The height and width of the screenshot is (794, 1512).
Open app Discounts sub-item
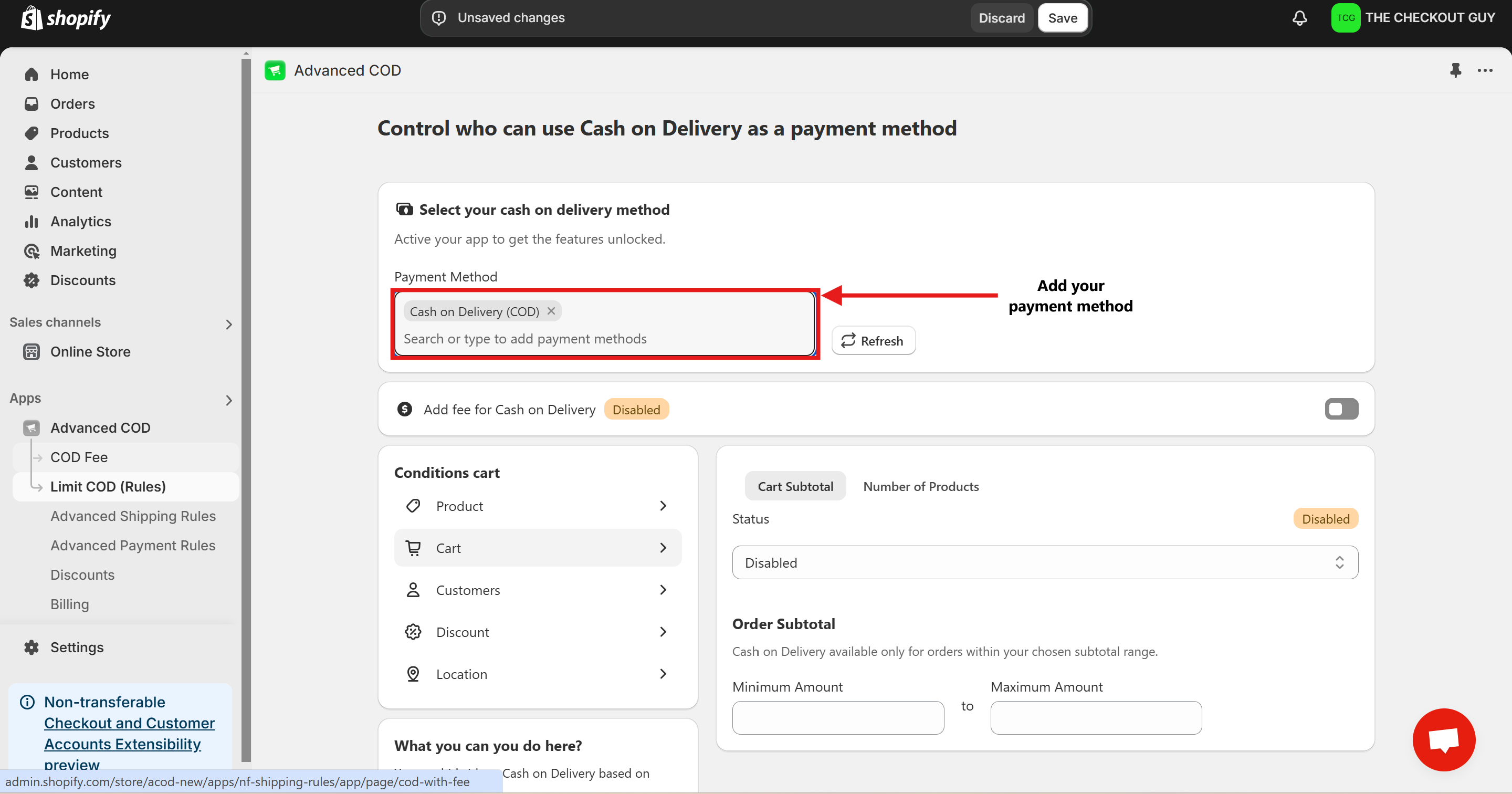tap(82, 574)
